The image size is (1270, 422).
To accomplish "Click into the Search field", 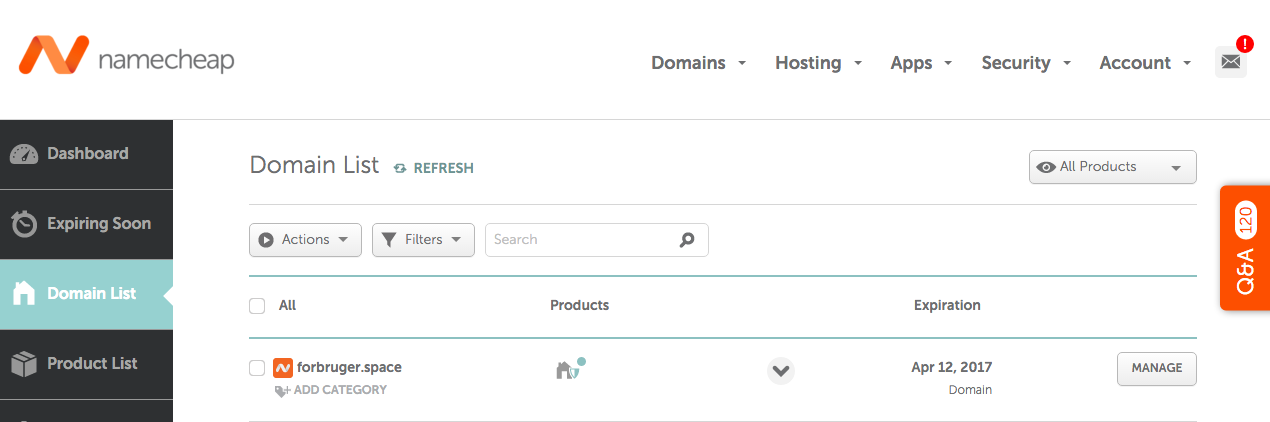I will pos(597,240).
